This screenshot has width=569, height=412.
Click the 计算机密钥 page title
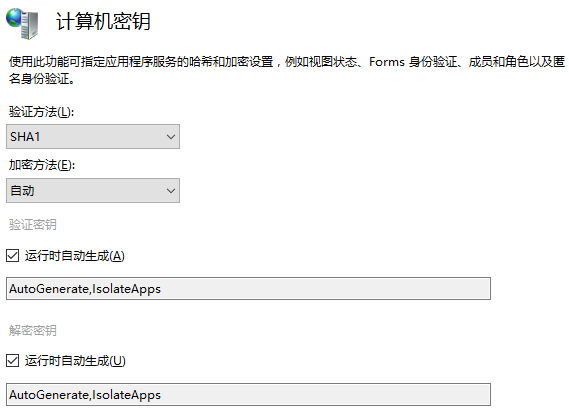[x=103, y=21]
